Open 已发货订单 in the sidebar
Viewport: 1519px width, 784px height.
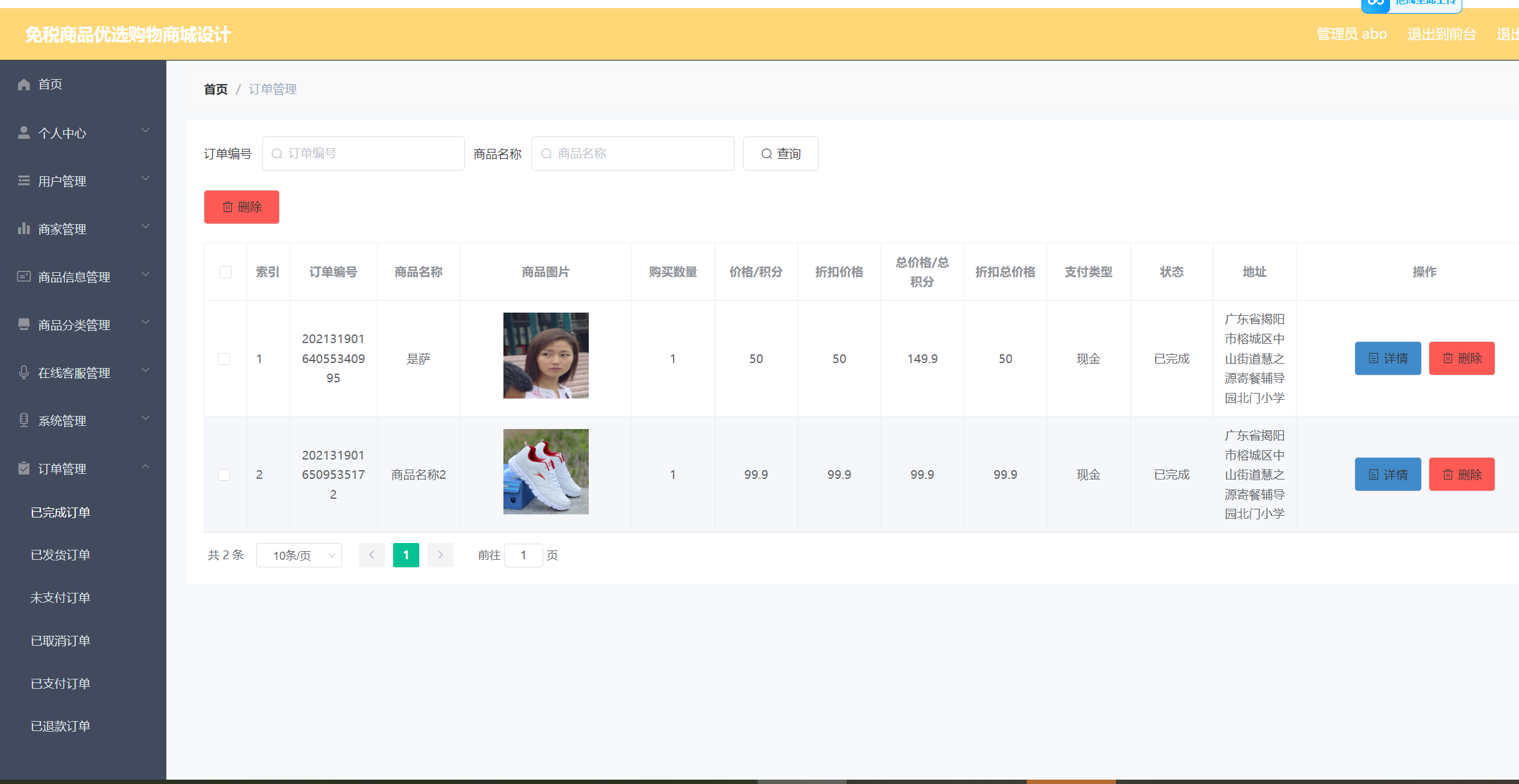[x=60, y=555]
